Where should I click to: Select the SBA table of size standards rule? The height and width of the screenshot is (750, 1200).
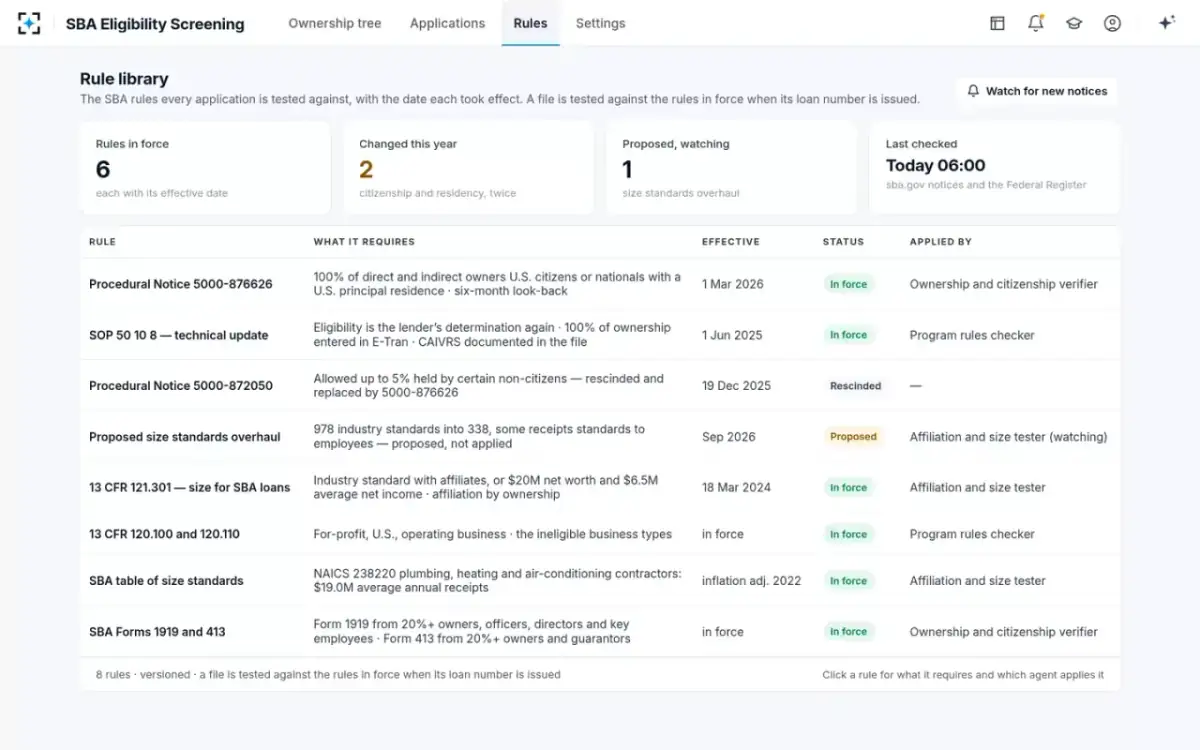click(600, 581)
